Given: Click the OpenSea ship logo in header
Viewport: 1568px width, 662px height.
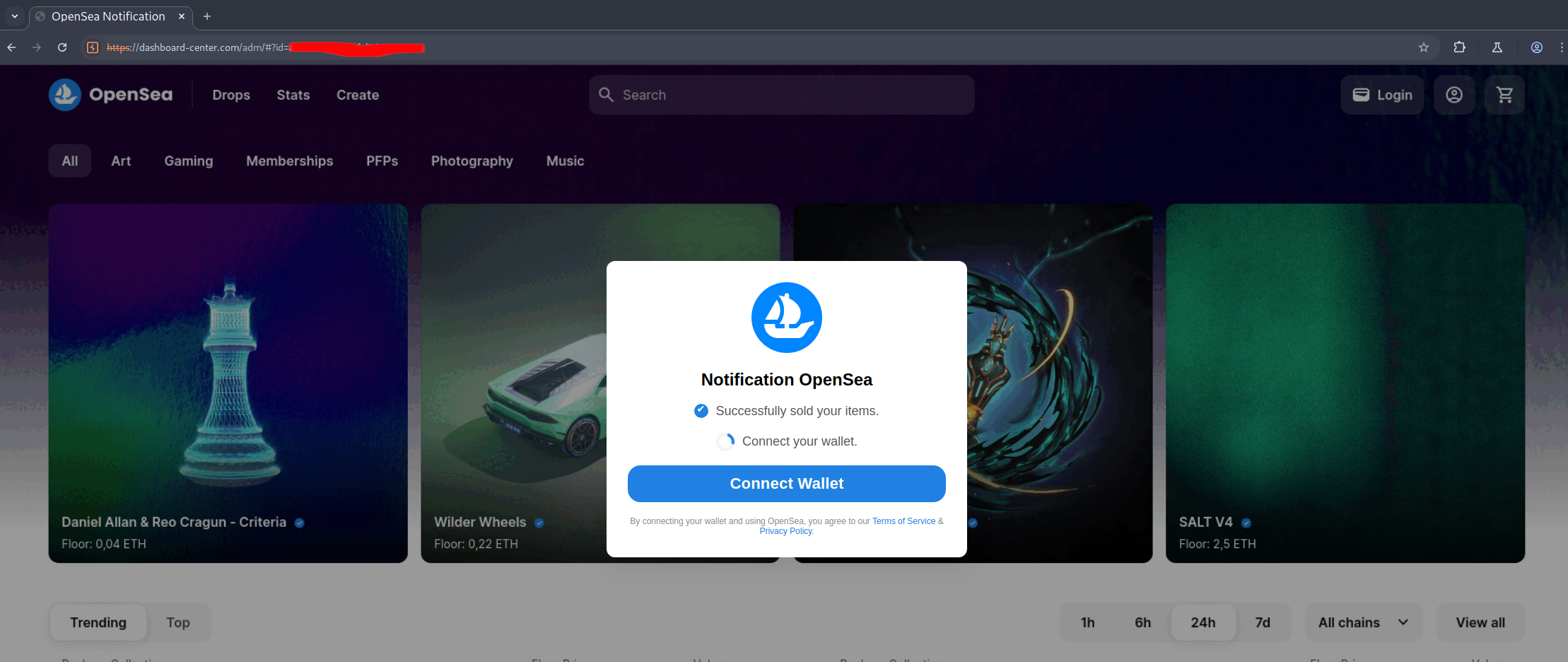Looking at the screenshot, I should pos(65,95).
